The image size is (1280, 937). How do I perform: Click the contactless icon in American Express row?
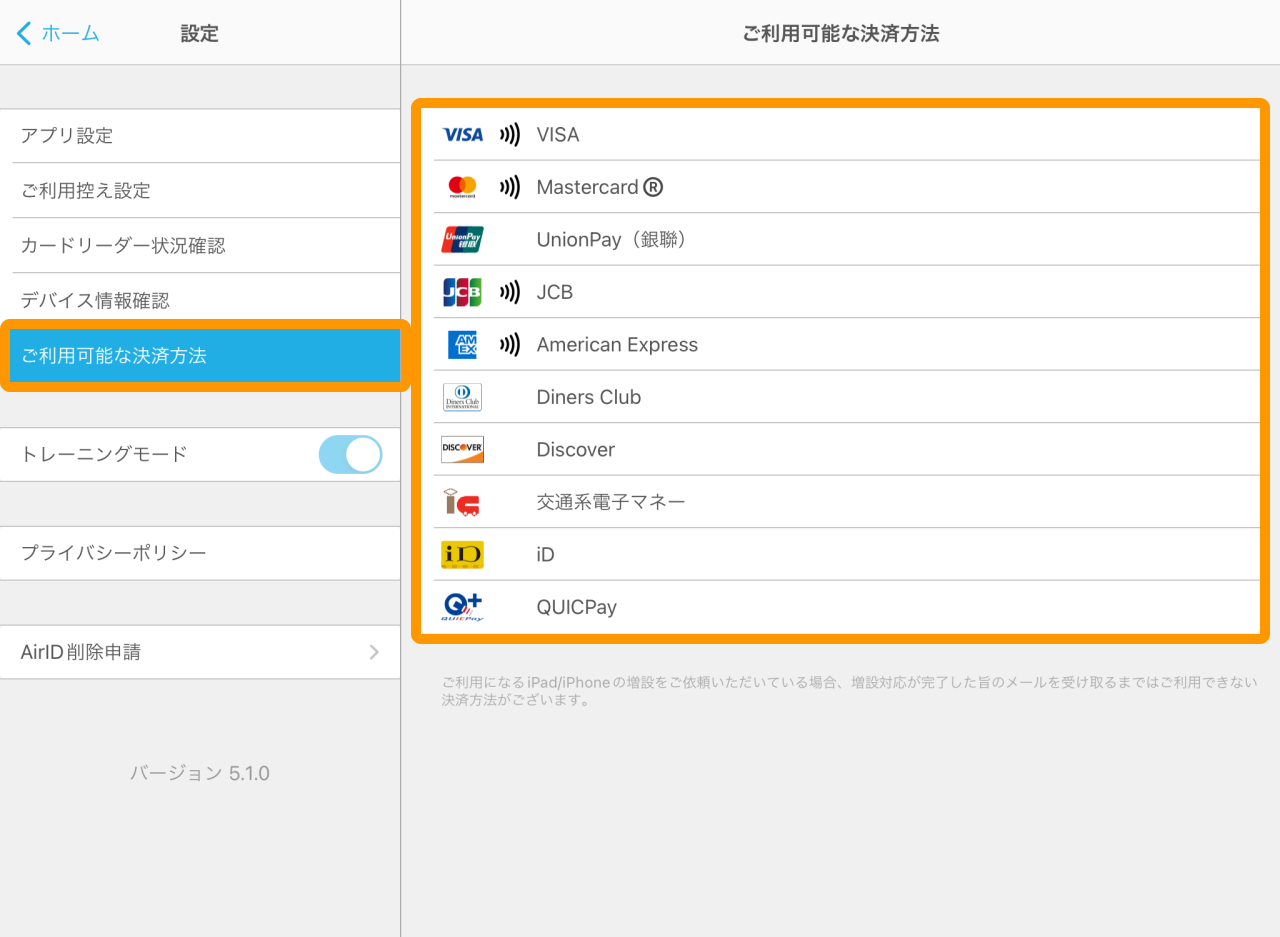[510, 345]
